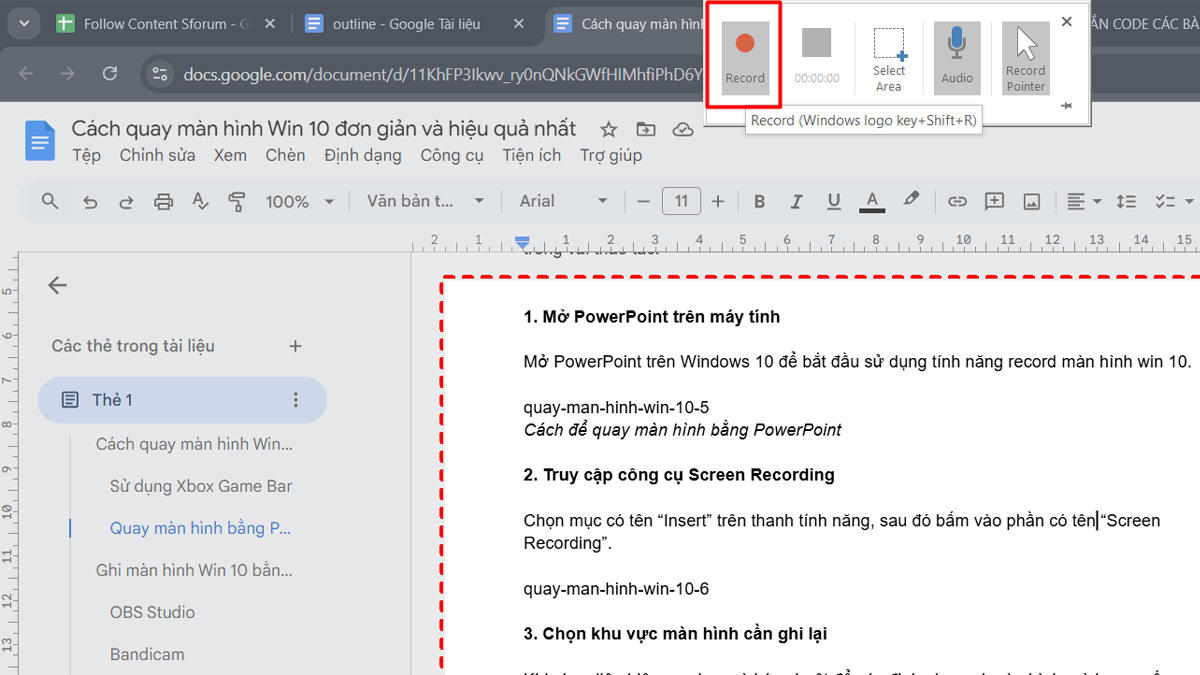Viewport: 1200px width, 675px height.
Task: Open the Arial font dropdown
Action: [563, 201]
